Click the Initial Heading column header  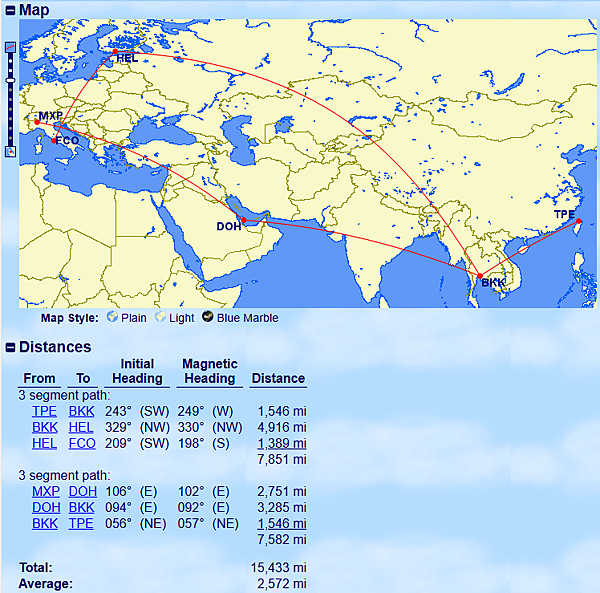pyautogui.click(x=137, y=371)
